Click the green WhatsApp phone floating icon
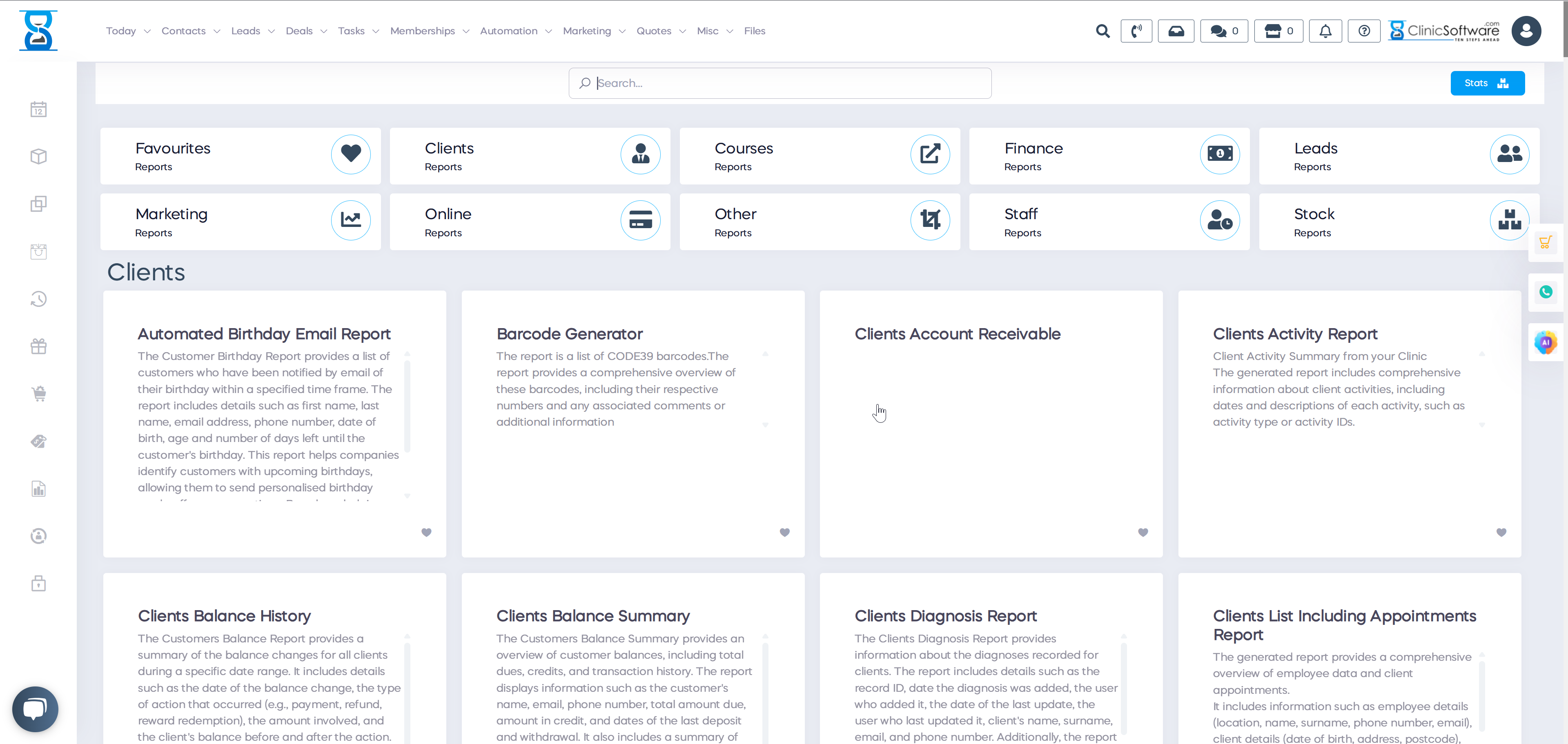This screenshot has height=744, width=1568. pos(1545,292)
